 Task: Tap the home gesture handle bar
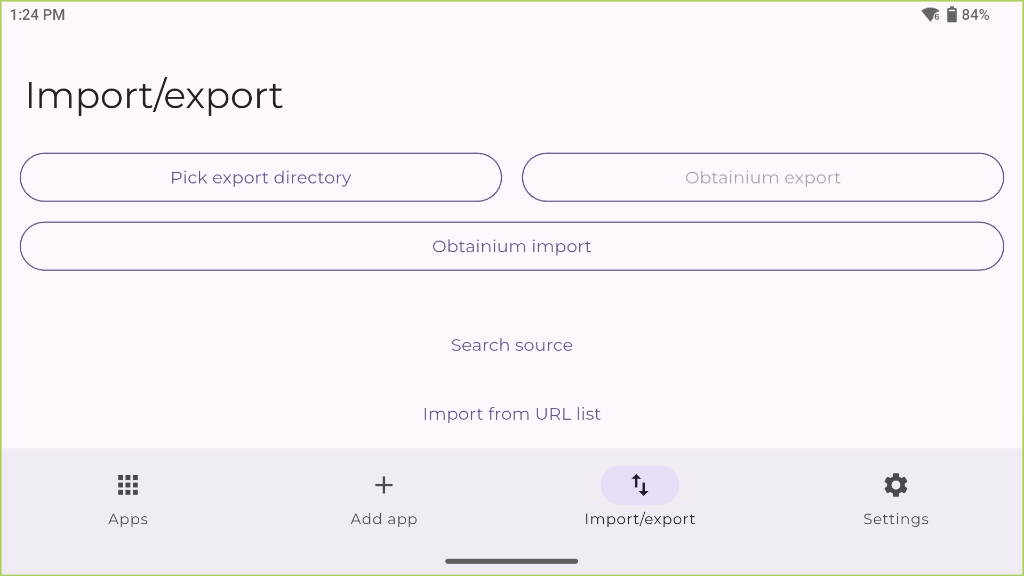(512, 561)
